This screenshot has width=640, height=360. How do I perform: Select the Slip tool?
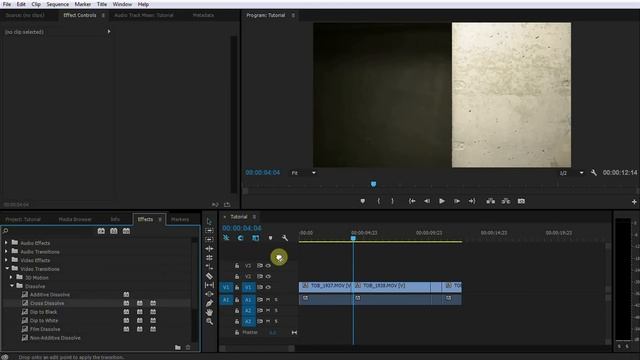coord(209,285)
